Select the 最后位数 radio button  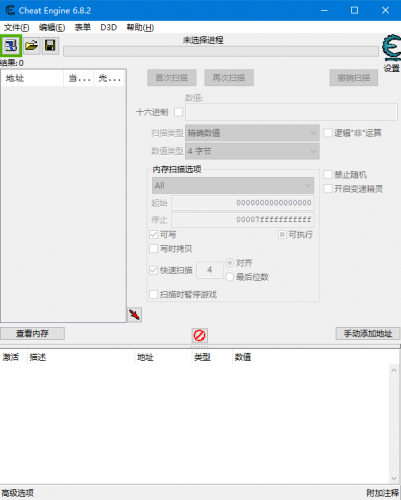(229, 277)
